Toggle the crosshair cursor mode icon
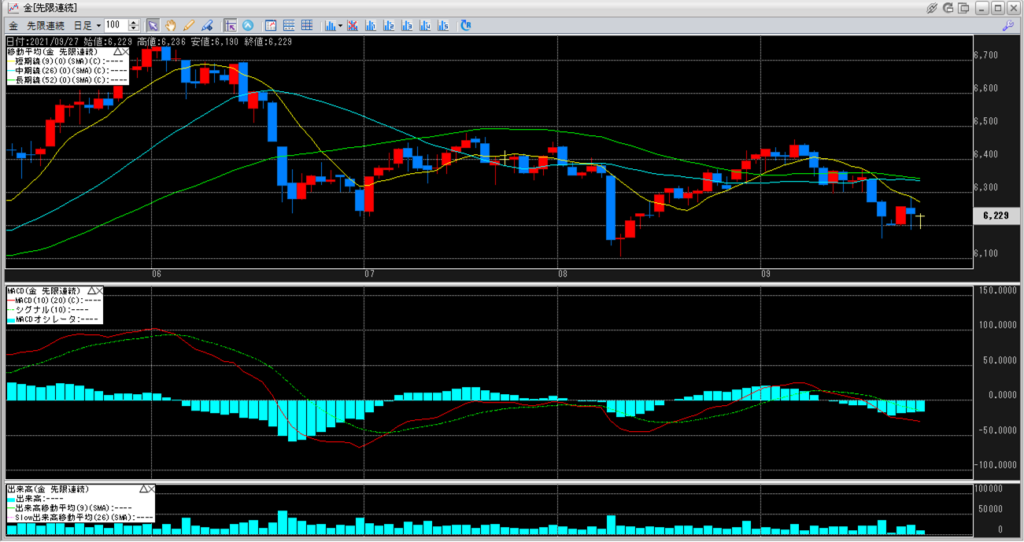 point(230,25)
